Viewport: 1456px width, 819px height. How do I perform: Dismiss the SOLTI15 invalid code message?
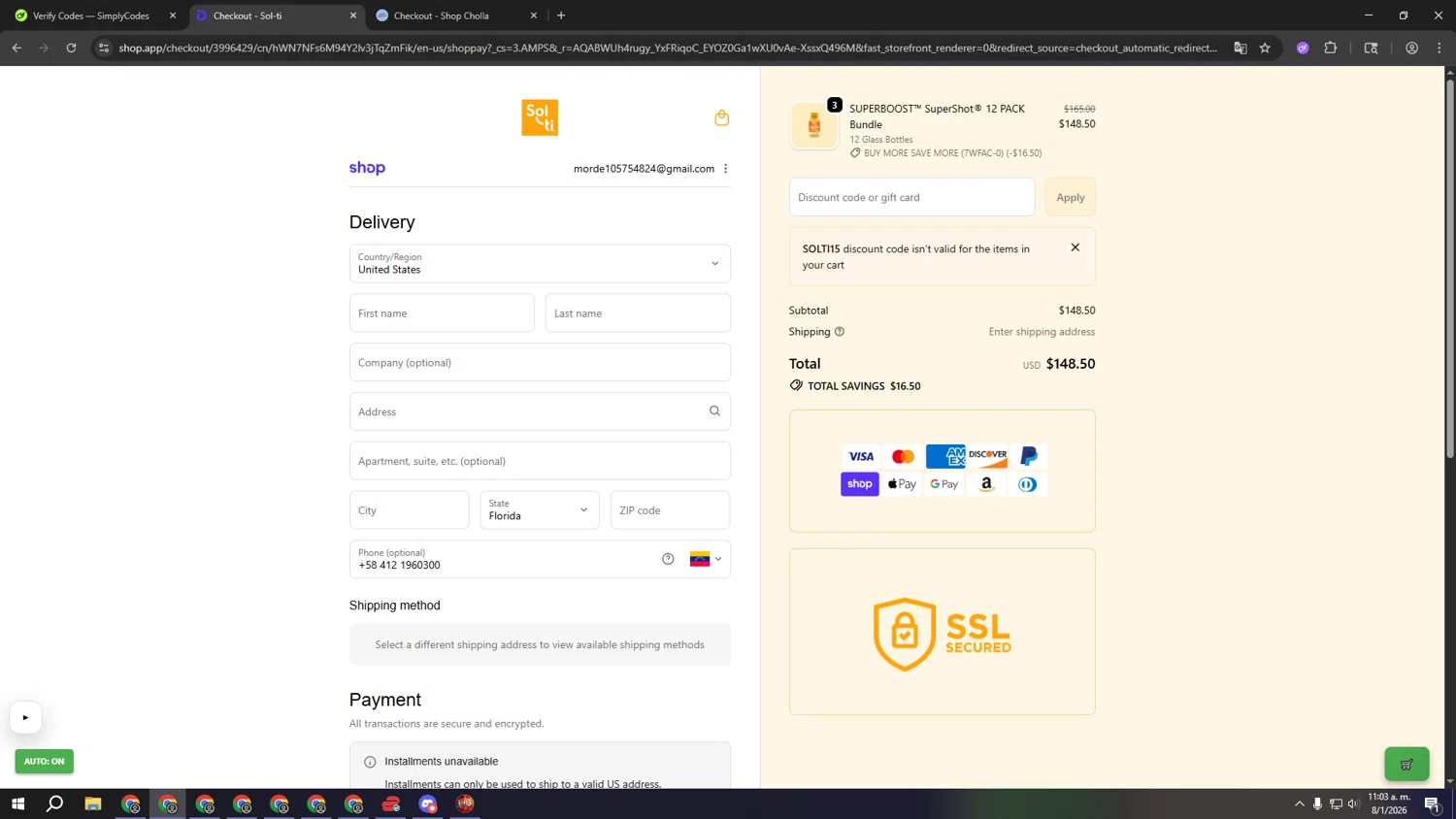point(1075,247)
